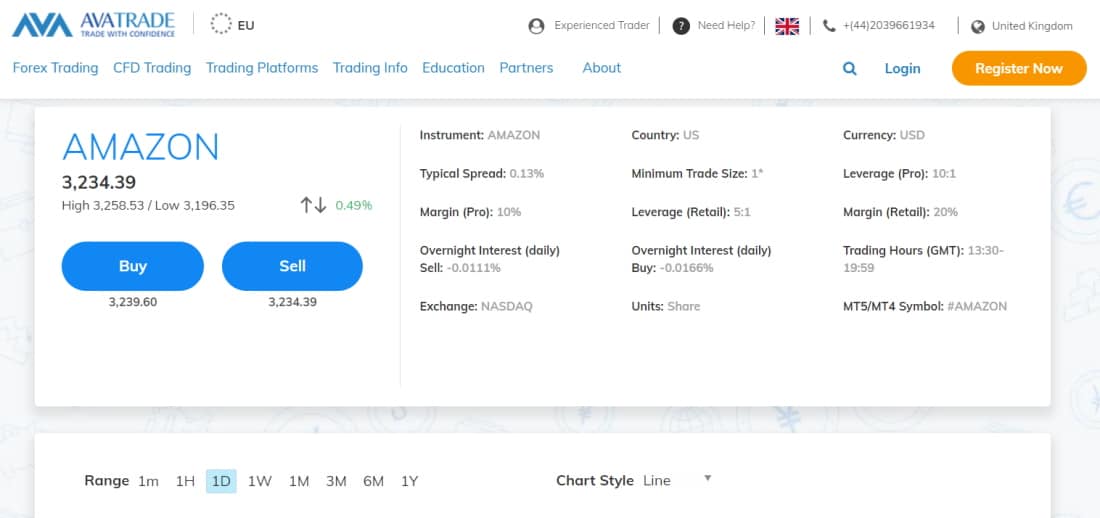The width and height of the screenshot is (1100, 518).
Task: Click the MT5/MT4 Symbol #AMAZON text
Action: click(x=925, y=307)
